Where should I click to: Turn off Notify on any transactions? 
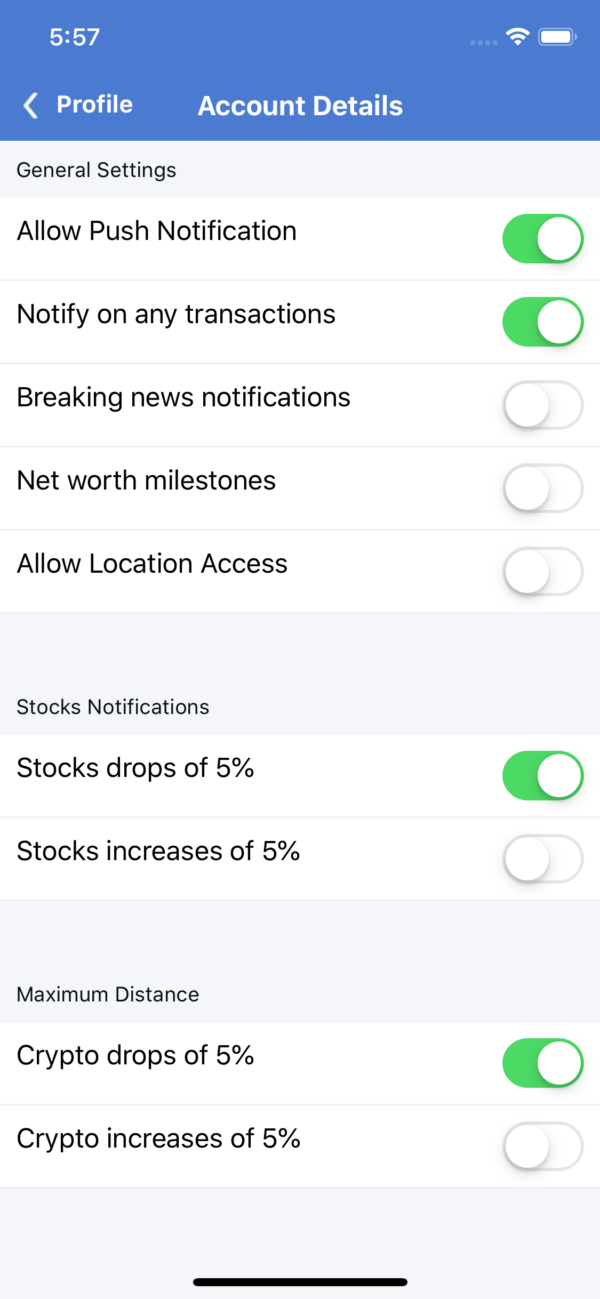point(543,322)
